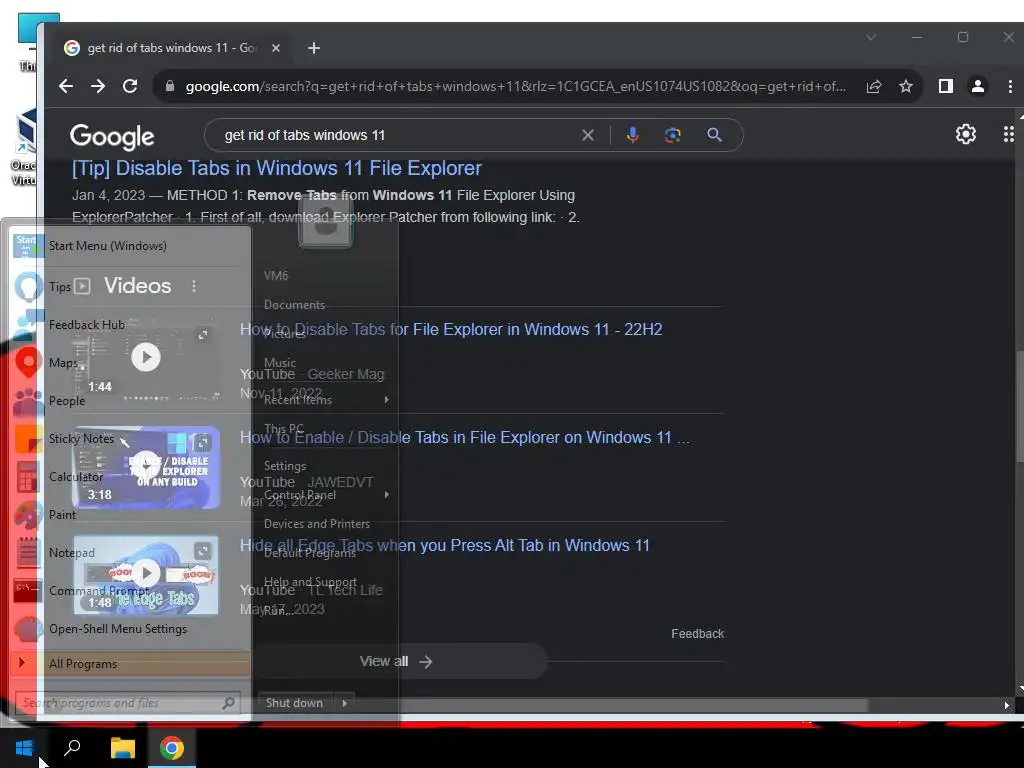Open File Explorer from taskbar
The image size is (1024, 768).
[122, 748]
